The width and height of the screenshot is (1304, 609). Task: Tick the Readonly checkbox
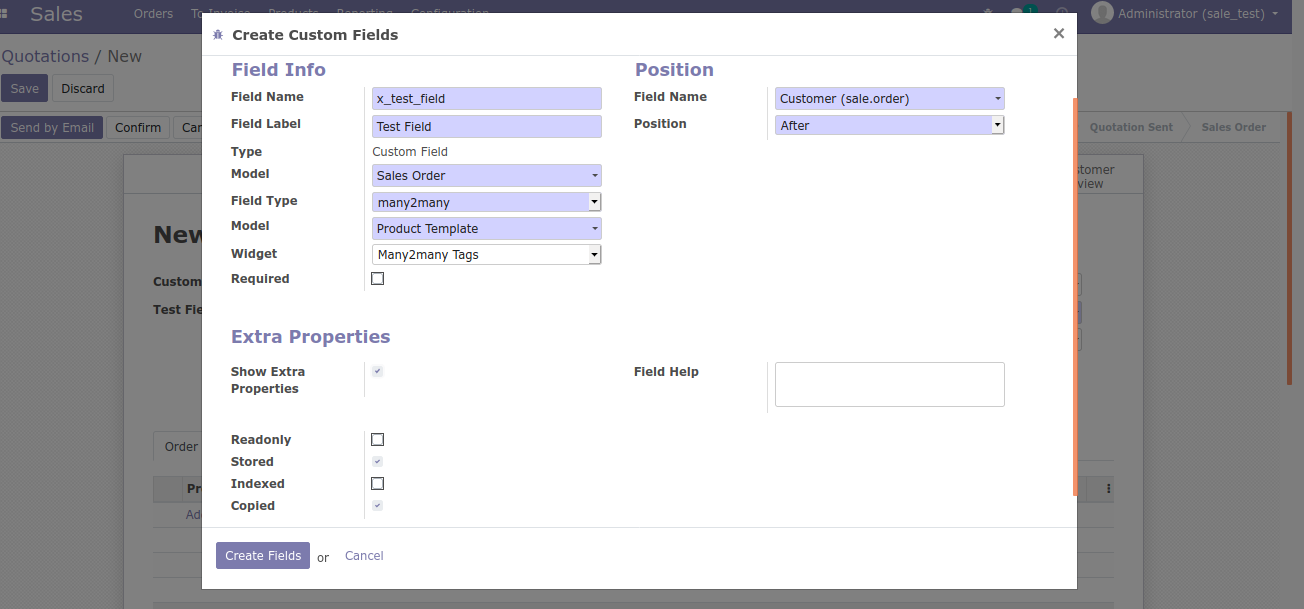pos(377,440)
